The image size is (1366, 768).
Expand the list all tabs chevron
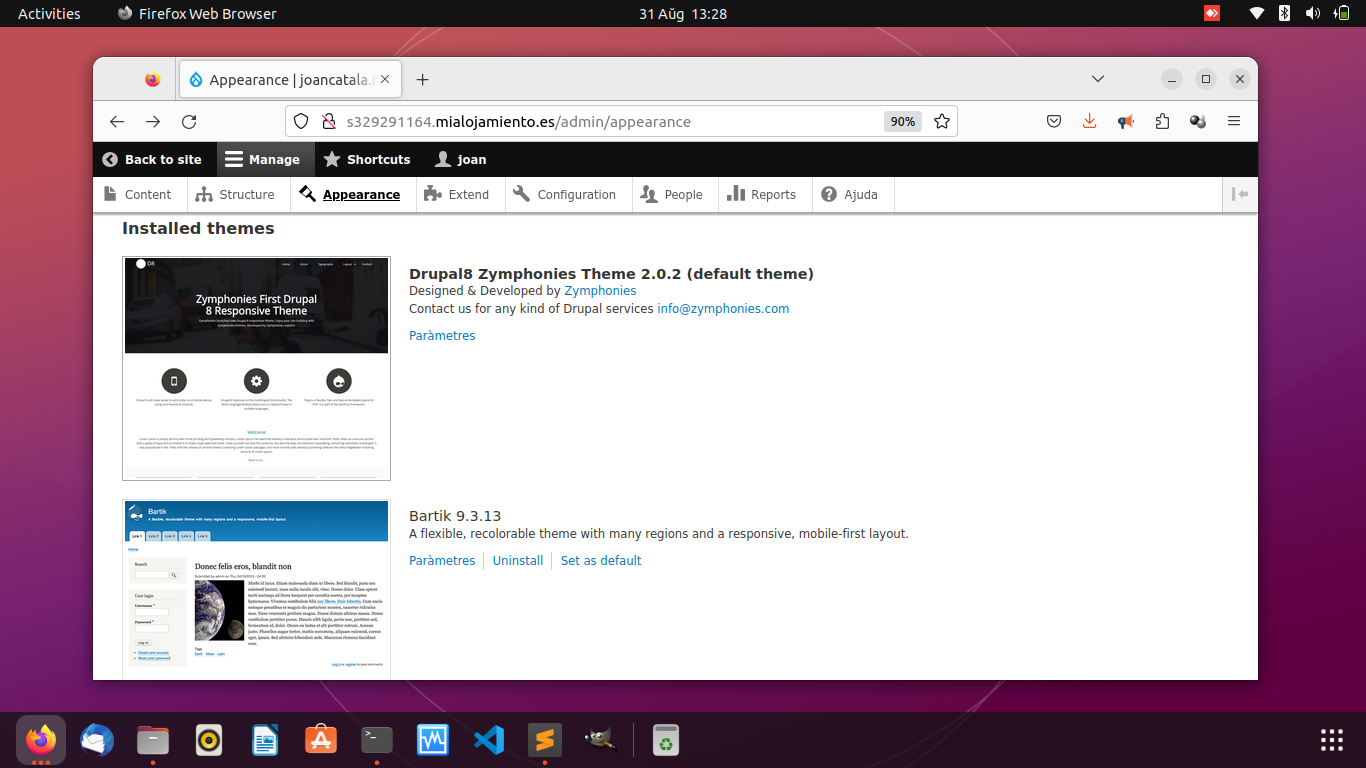click(1098, 79)
